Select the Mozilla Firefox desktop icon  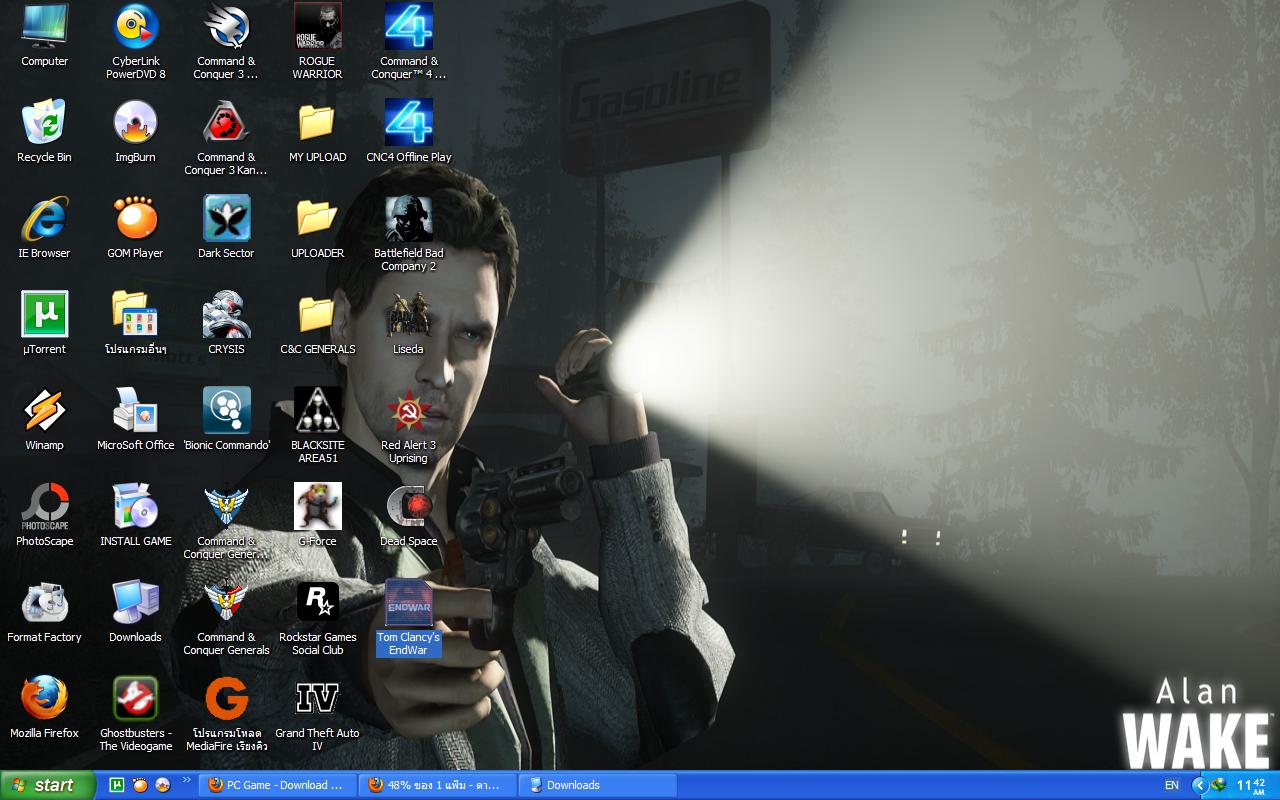tap(44, 707)
